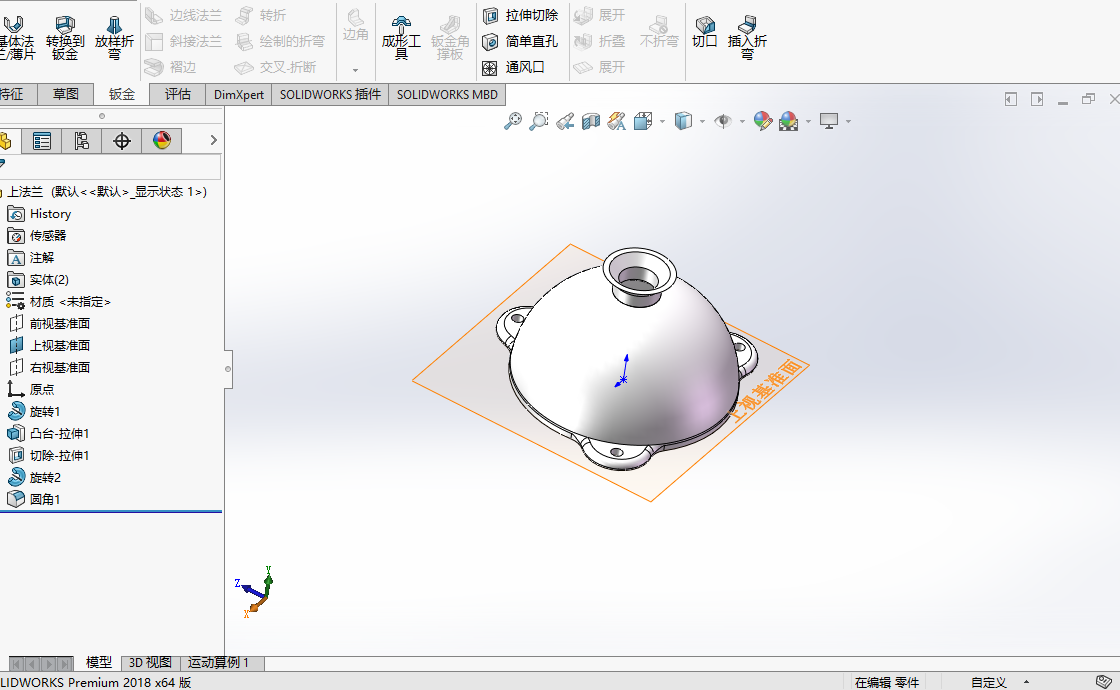Click the Display Style cube icon
Viewport: 1120px width, 690px height.
tap(684, 121)
